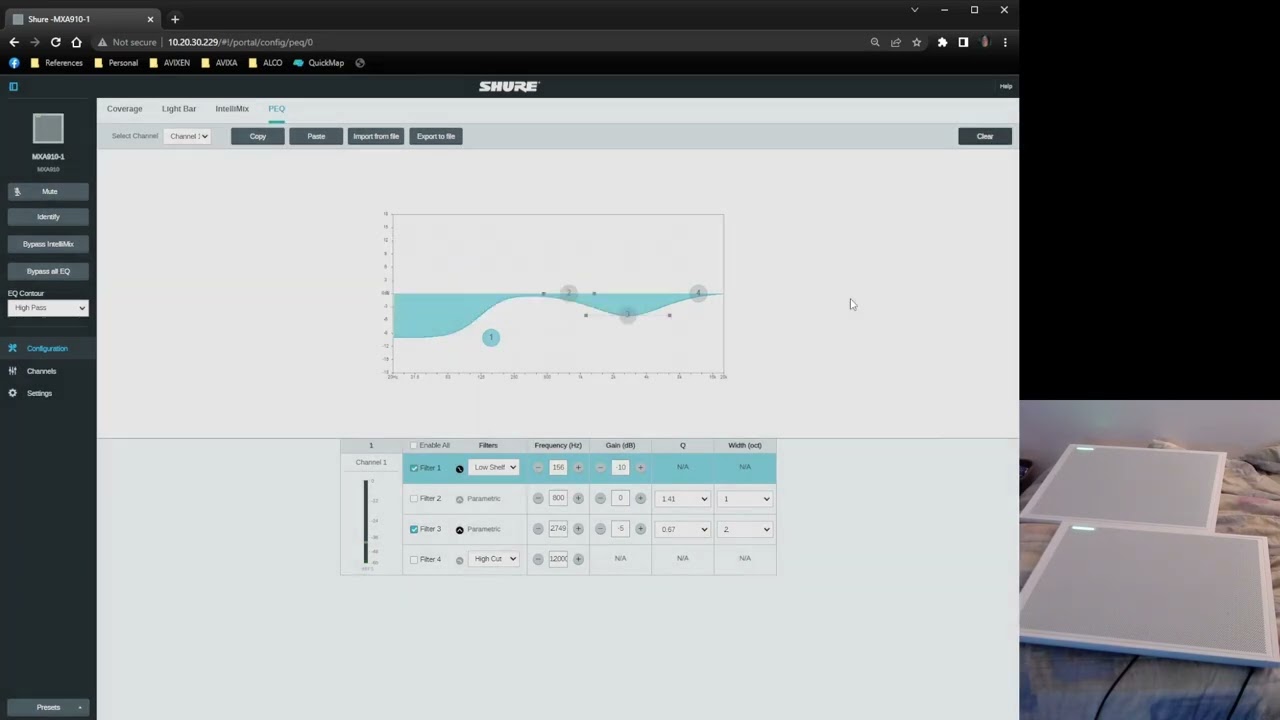Increase Filter 1 gain with plus
The image size is (1280, 720).
pyautogui.click(x=640, y=468)
